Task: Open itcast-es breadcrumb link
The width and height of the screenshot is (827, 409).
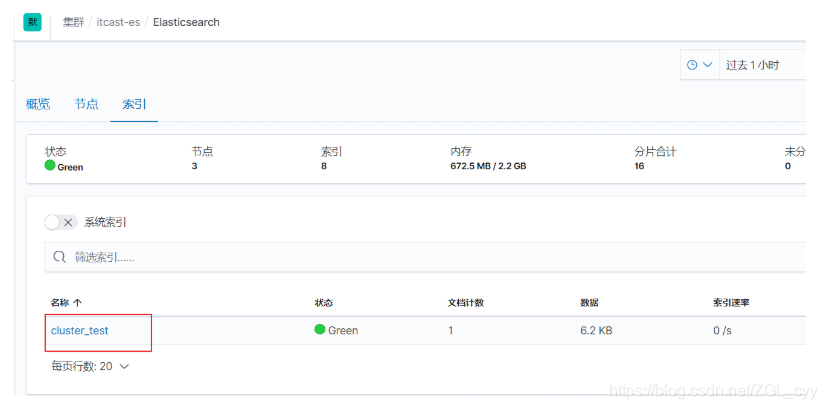Action: coord(118,23)
